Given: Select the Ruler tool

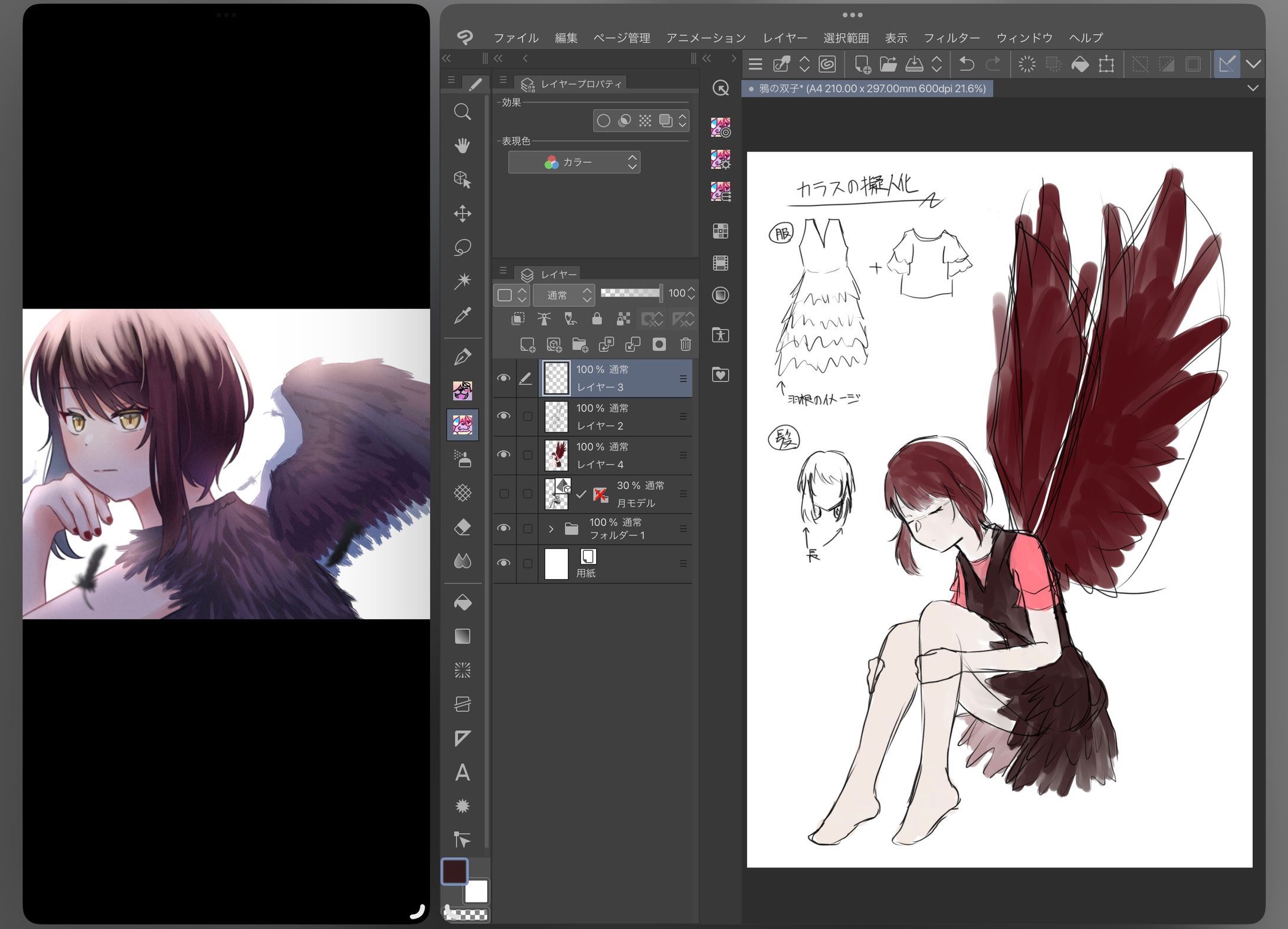Looking at the screenshot, I should [x=462, y=738].
